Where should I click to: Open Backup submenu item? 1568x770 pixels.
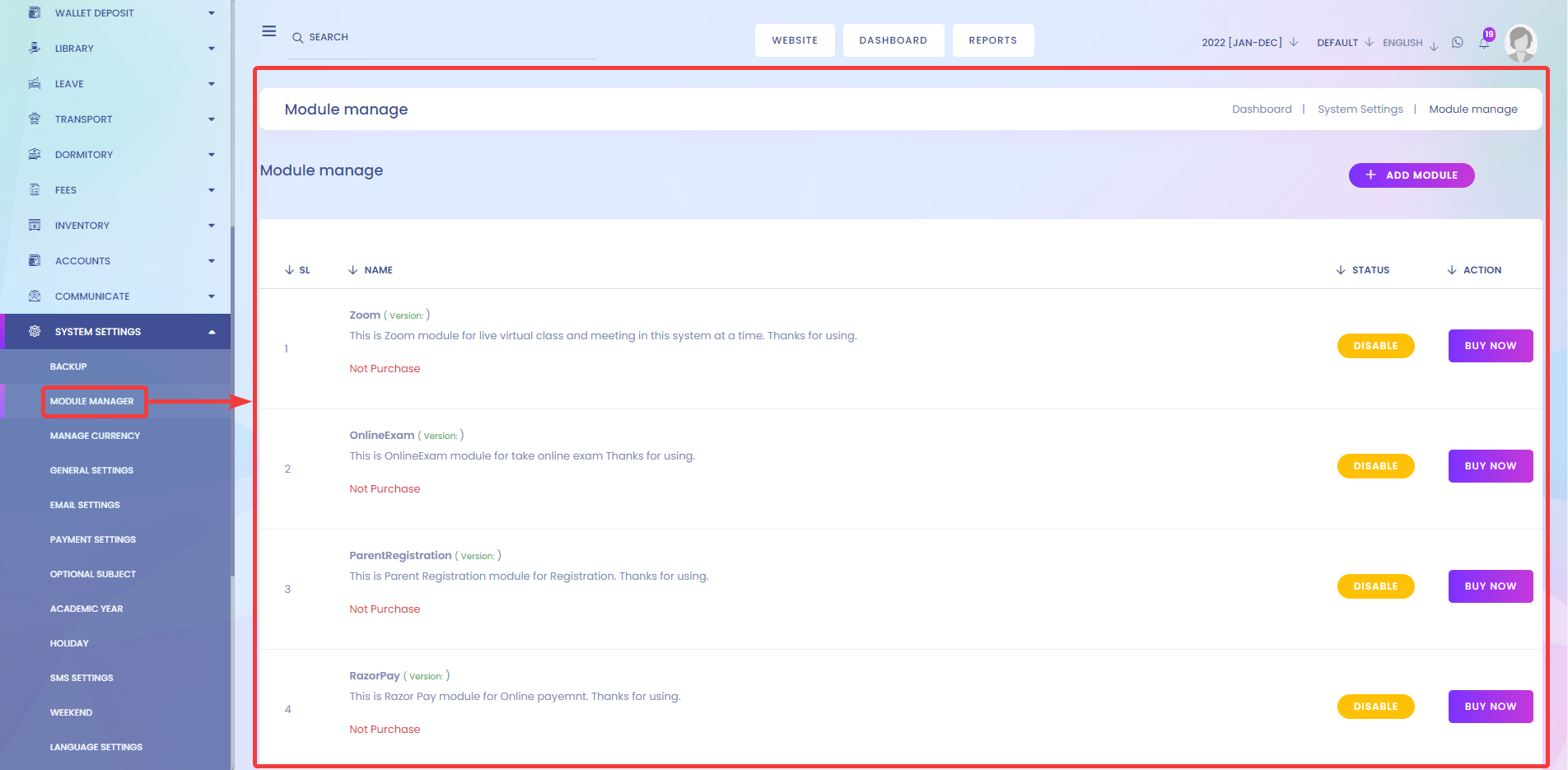pos(68,366)
